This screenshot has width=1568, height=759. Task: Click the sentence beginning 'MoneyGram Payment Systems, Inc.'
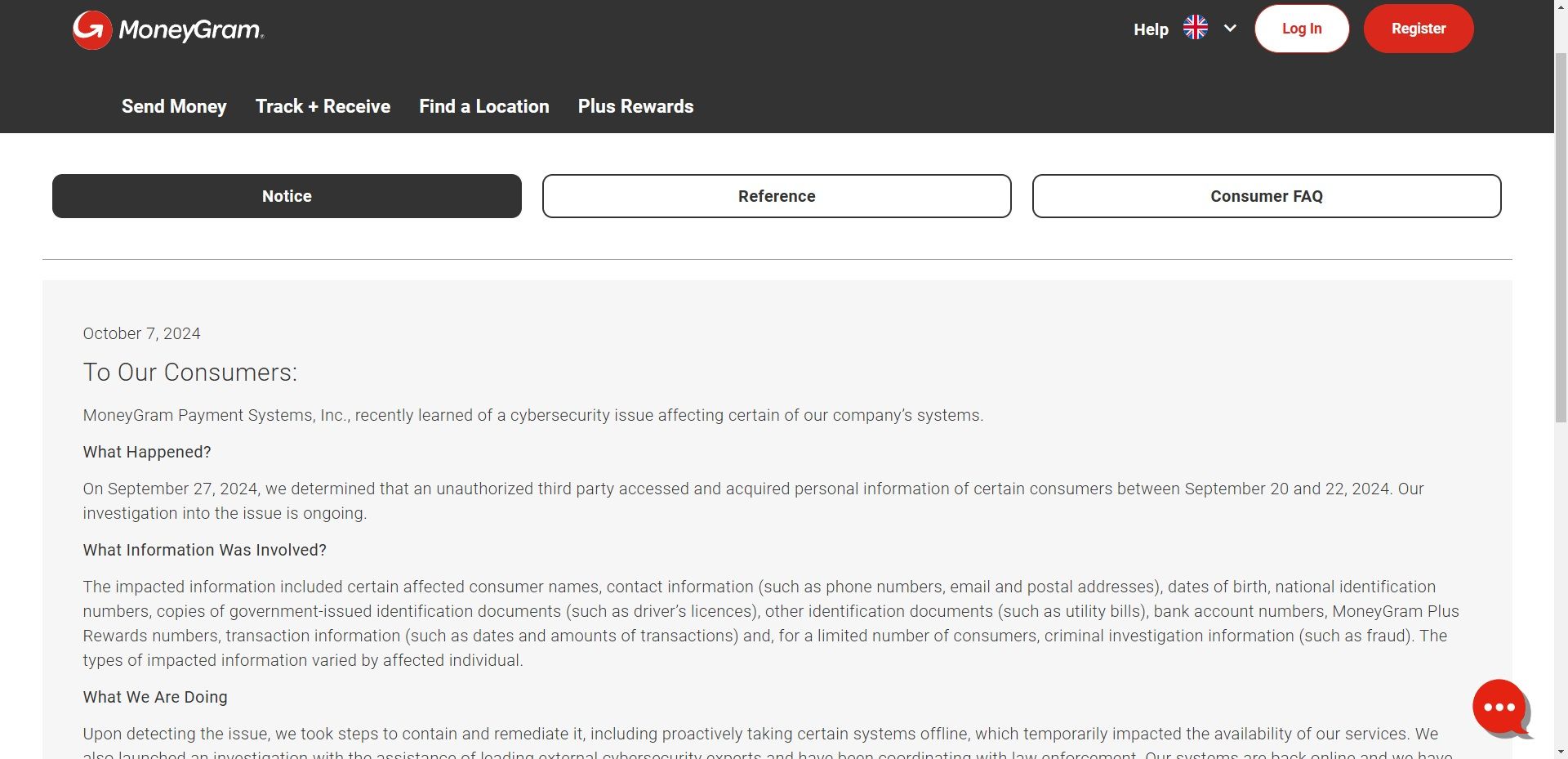(532, 415)
